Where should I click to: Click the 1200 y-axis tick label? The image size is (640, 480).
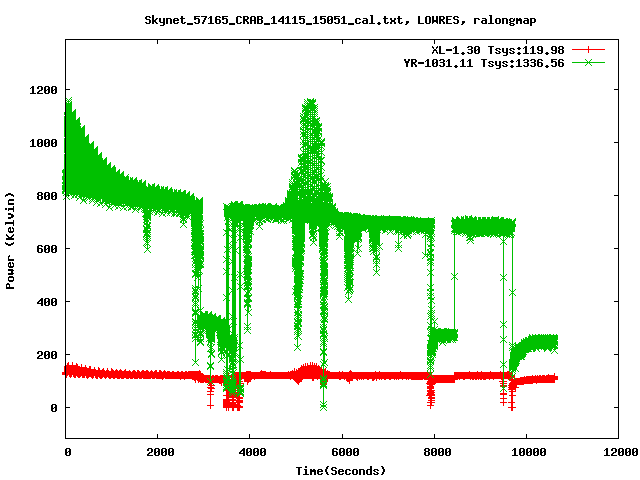pos(43,90)
